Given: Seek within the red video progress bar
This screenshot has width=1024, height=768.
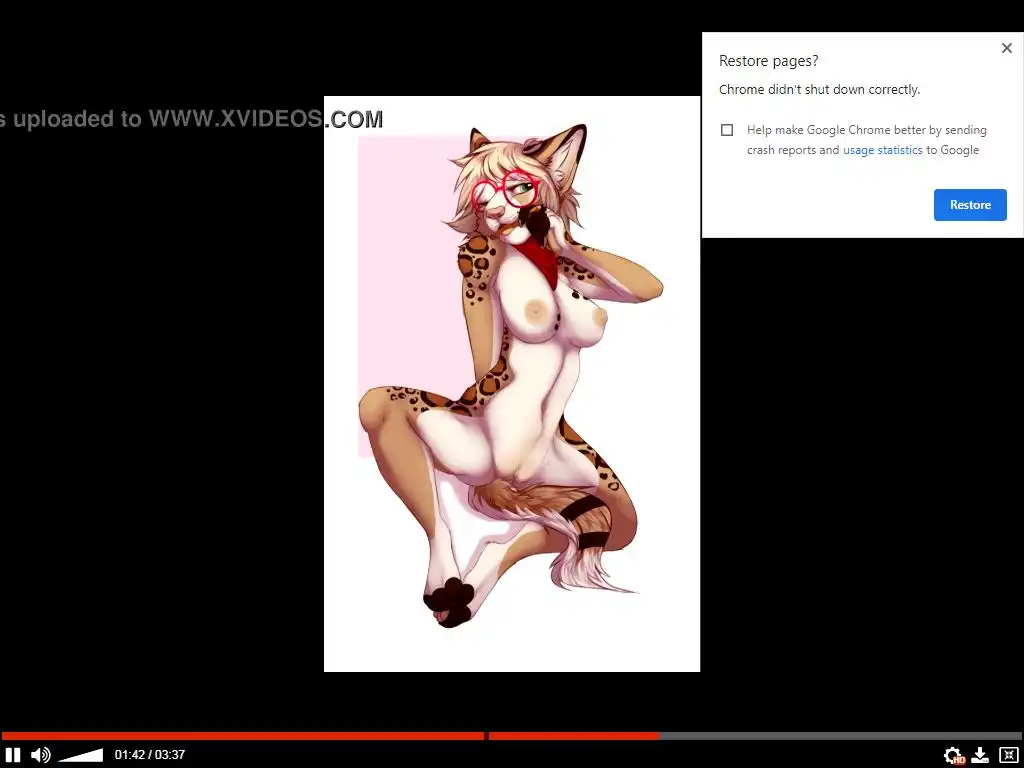Looking at the screenshot, I should click(x=512, y=736).
